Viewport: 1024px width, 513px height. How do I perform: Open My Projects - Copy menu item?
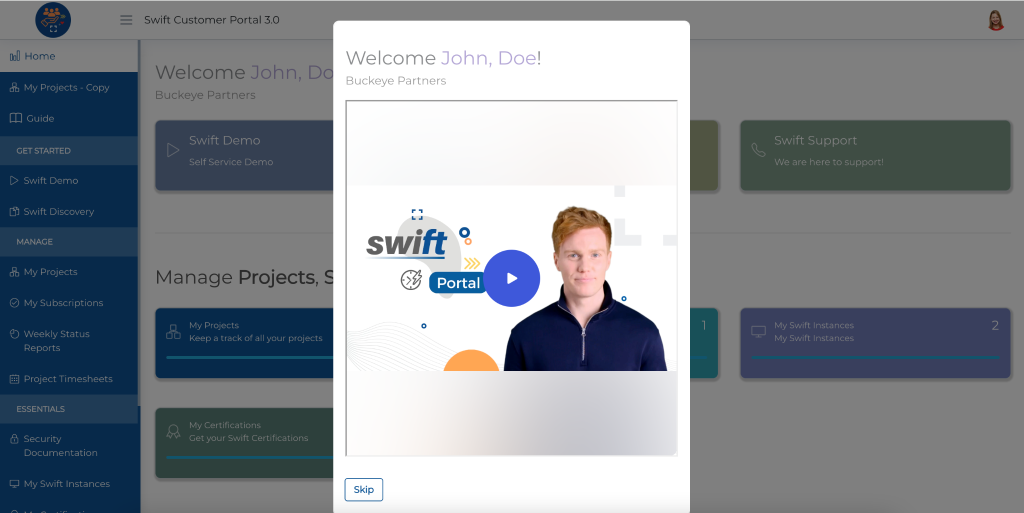pos(69,87)
